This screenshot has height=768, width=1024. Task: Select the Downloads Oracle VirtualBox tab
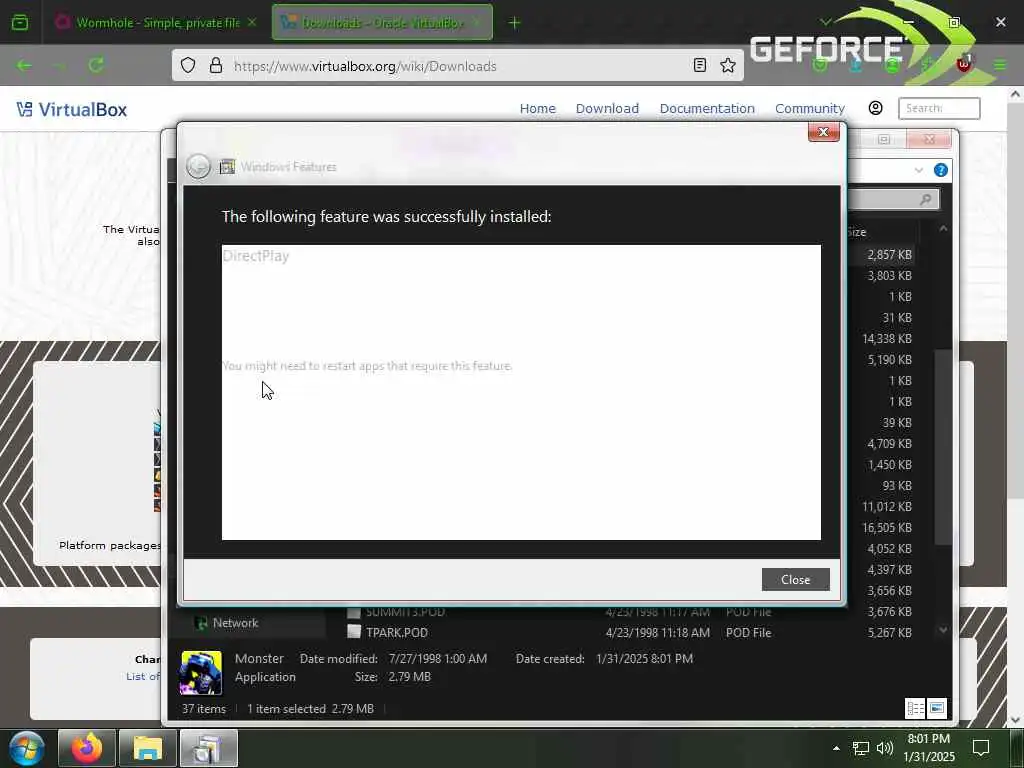[x=382, y=22]
